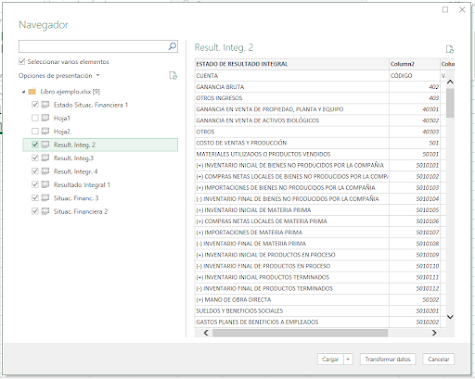The width and height of the screenshot is (475, 379).
Task: Click horizontal scrollbar left arrow
Action: pyautogui.click(x=206, y=333)
